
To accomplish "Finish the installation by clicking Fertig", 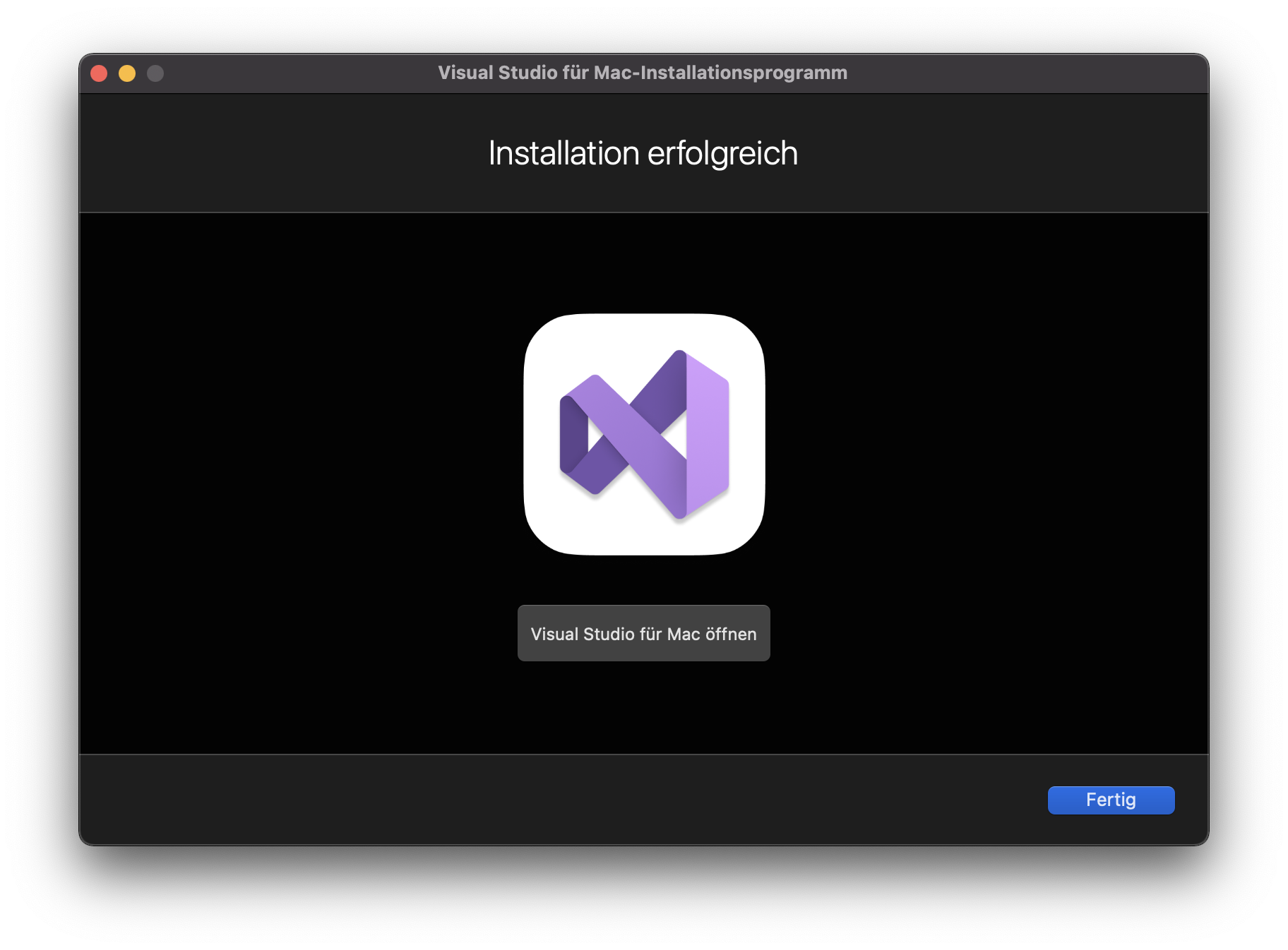I will click(1111, 800).
